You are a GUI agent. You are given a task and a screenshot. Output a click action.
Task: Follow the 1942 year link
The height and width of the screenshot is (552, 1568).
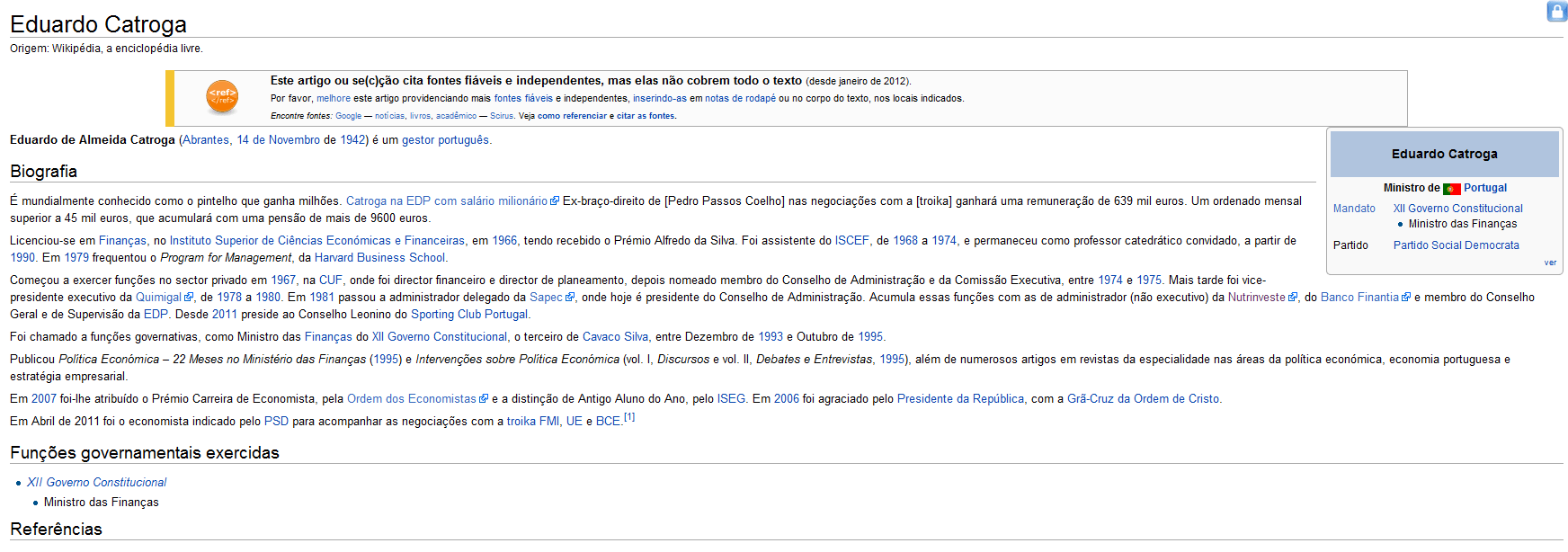coord(352,140)
